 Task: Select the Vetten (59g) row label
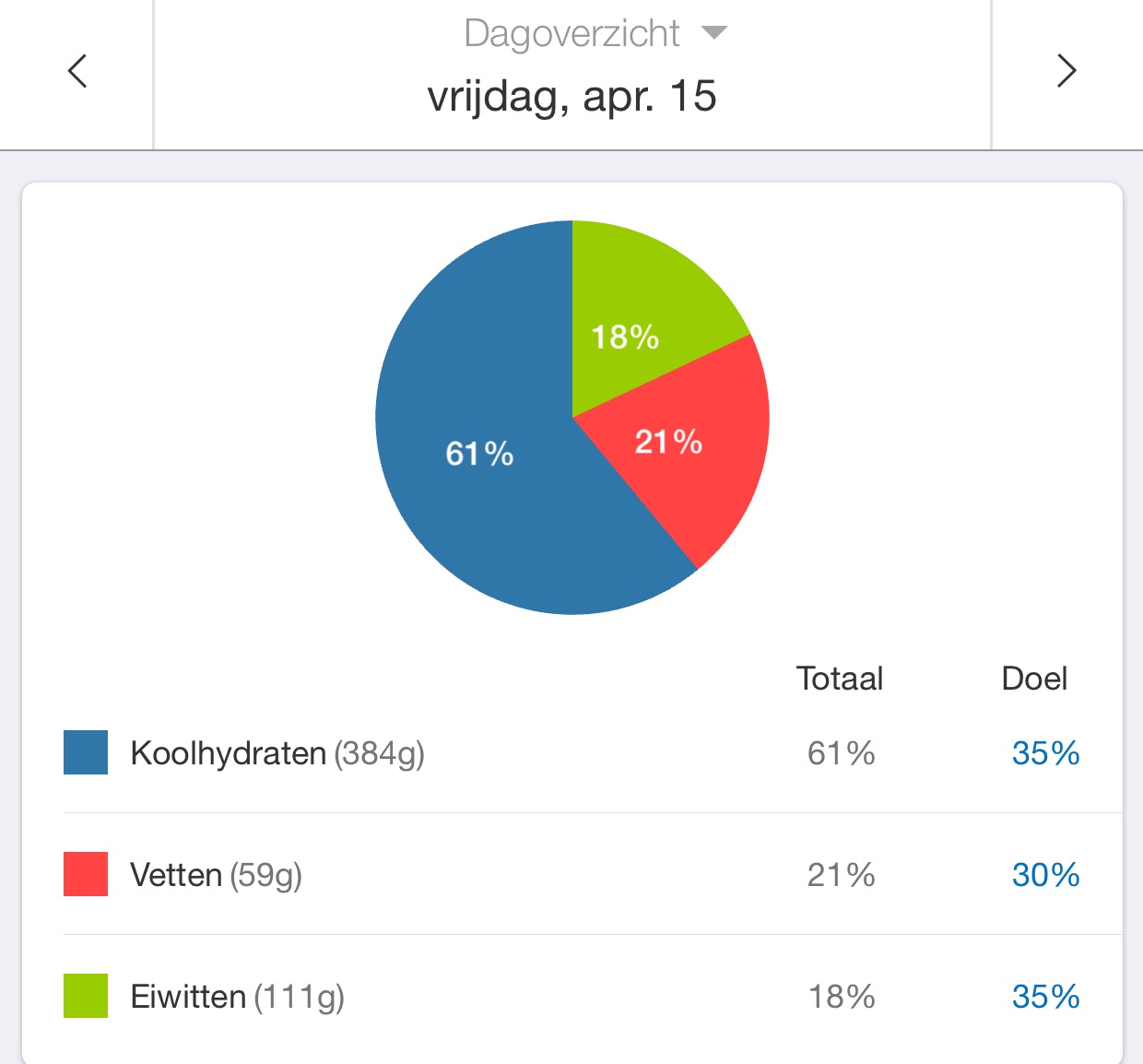(x=216, y=875)
